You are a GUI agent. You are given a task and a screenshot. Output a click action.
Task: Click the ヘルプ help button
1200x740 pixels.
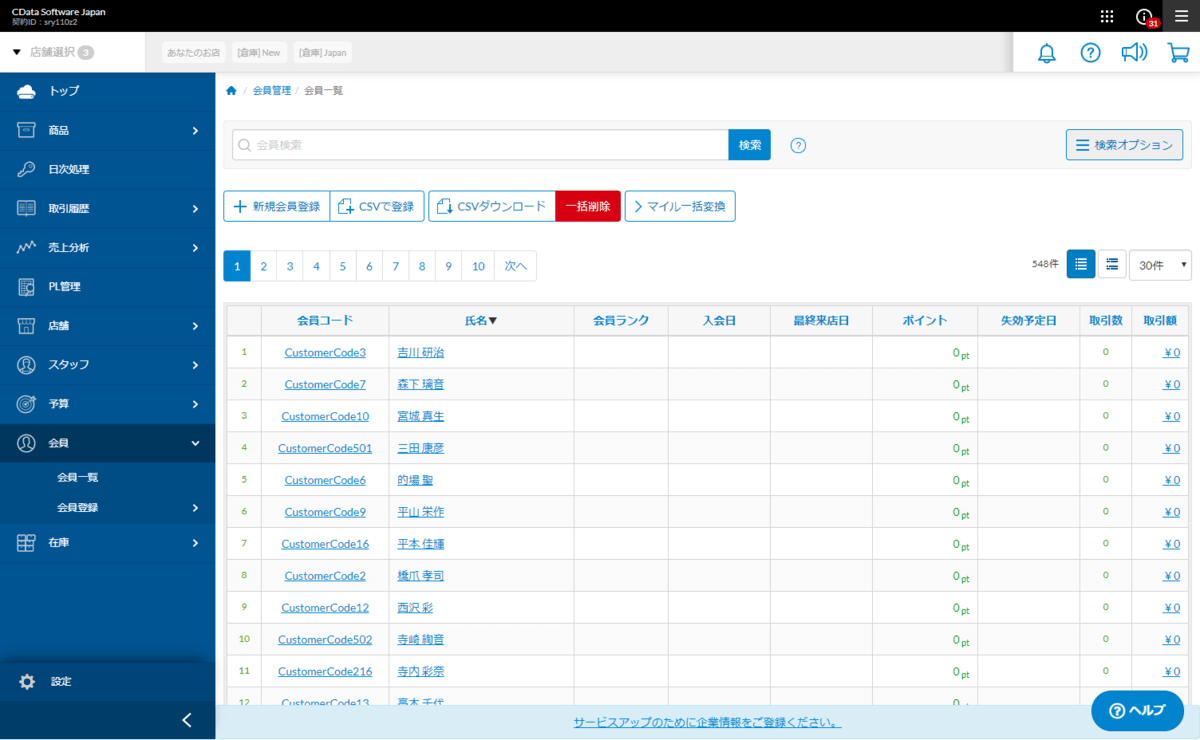[1137, 710]
